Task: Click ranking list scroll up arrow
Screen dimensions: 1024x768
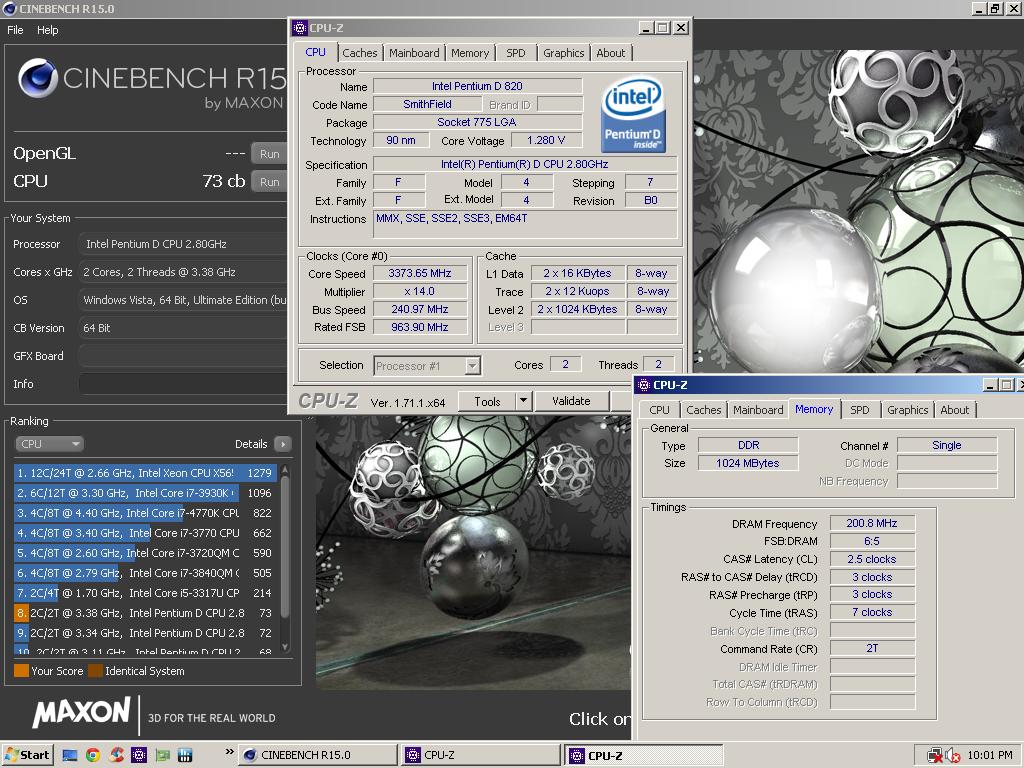Action: tap(285, 470)
